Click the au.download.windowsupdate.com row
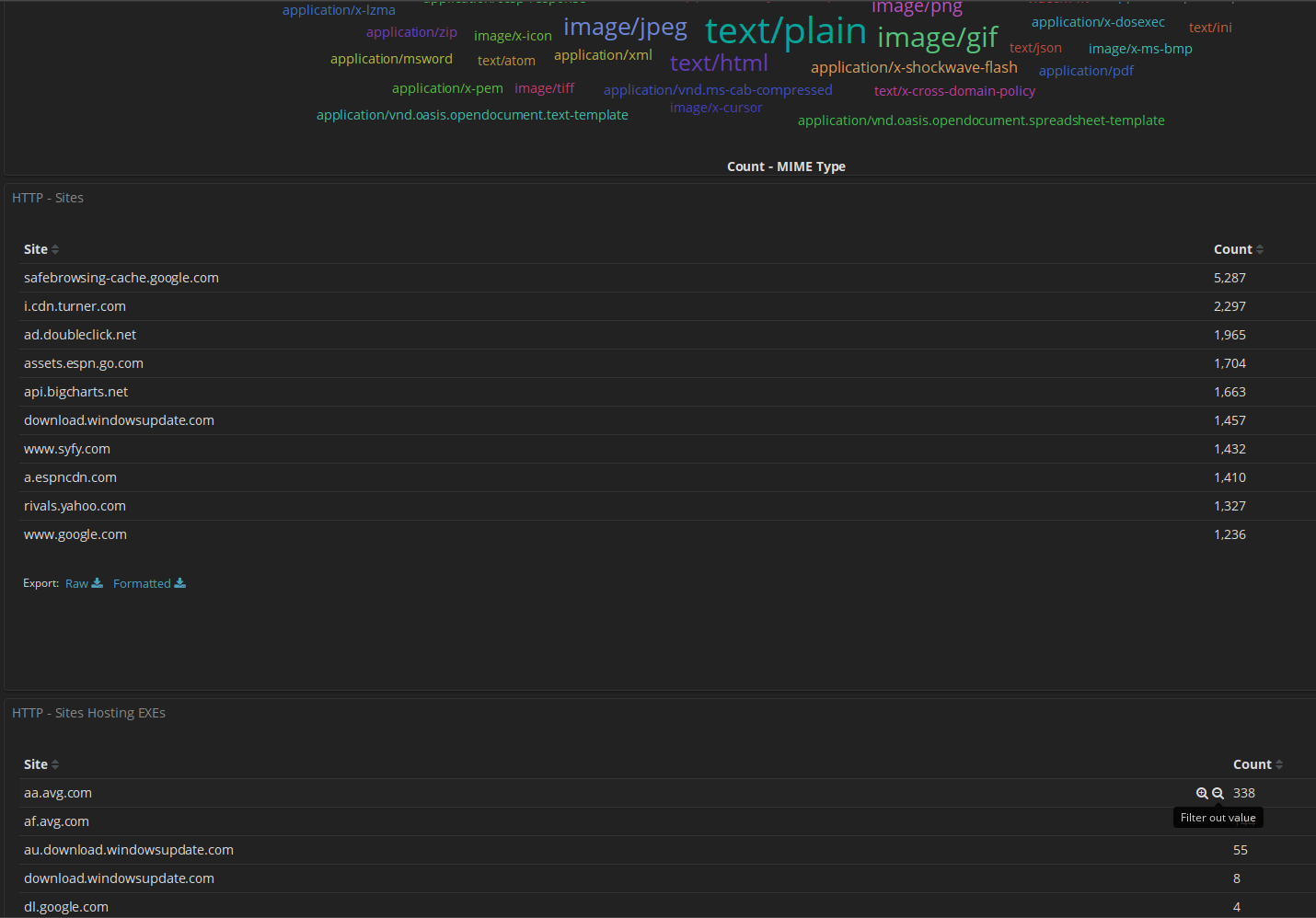The image size is (1316, 918). (129, 849)
